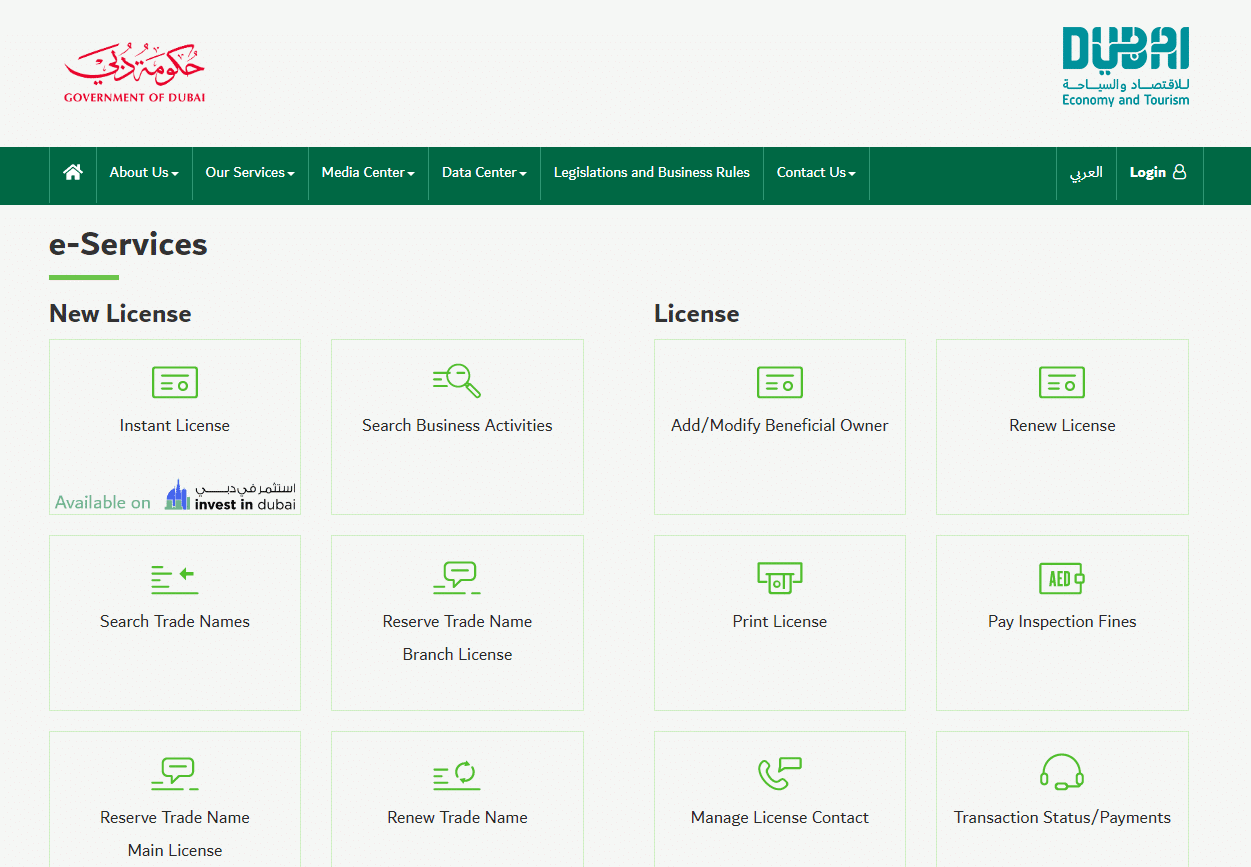Click the Reserve Trade Name Branch License speech-bubble icon

pyautogui.click(x=457, y=577)
